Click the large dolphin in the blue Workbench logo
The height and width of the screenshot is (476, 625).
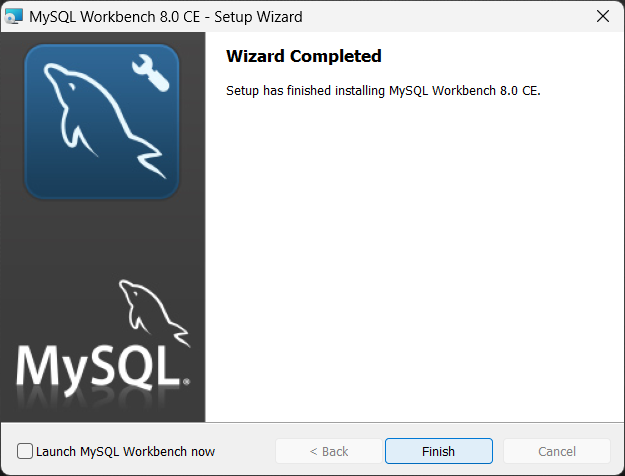pyautogui.click(x=105, y=121)
